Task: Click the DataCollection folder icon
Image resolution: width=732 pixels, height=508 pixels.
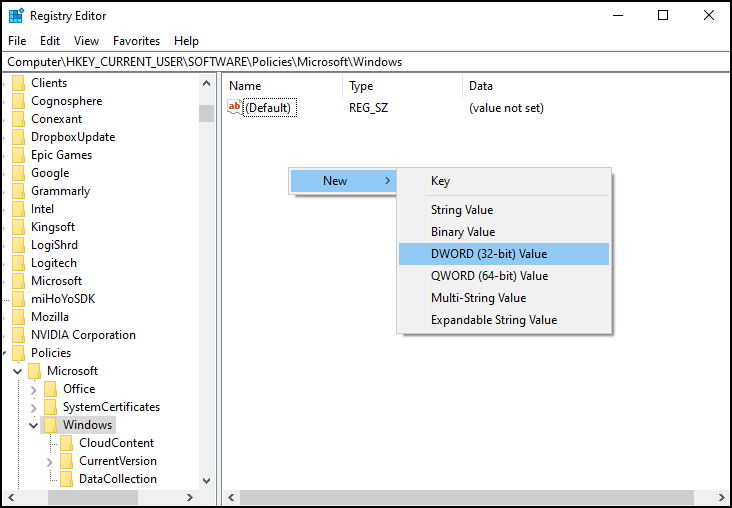Action: pyautogui.click(x=66, y=479)
